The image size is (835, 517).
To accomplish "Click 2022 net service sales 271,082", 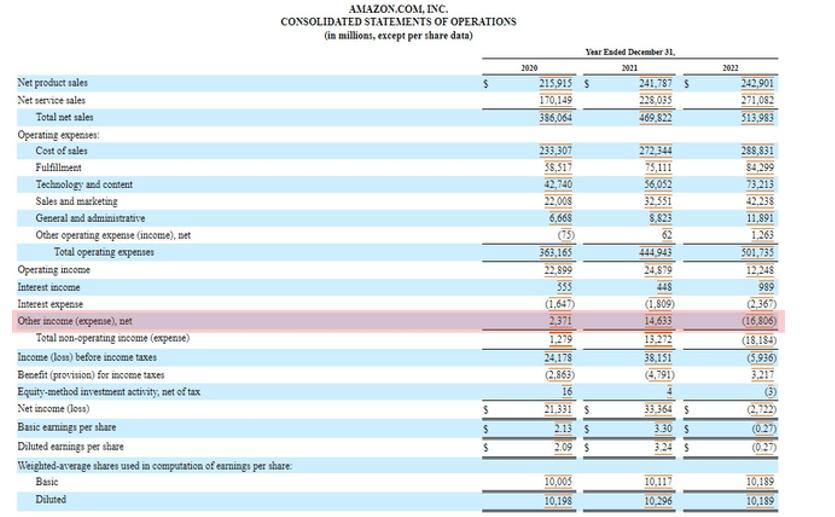I will [x=757, y=101].
